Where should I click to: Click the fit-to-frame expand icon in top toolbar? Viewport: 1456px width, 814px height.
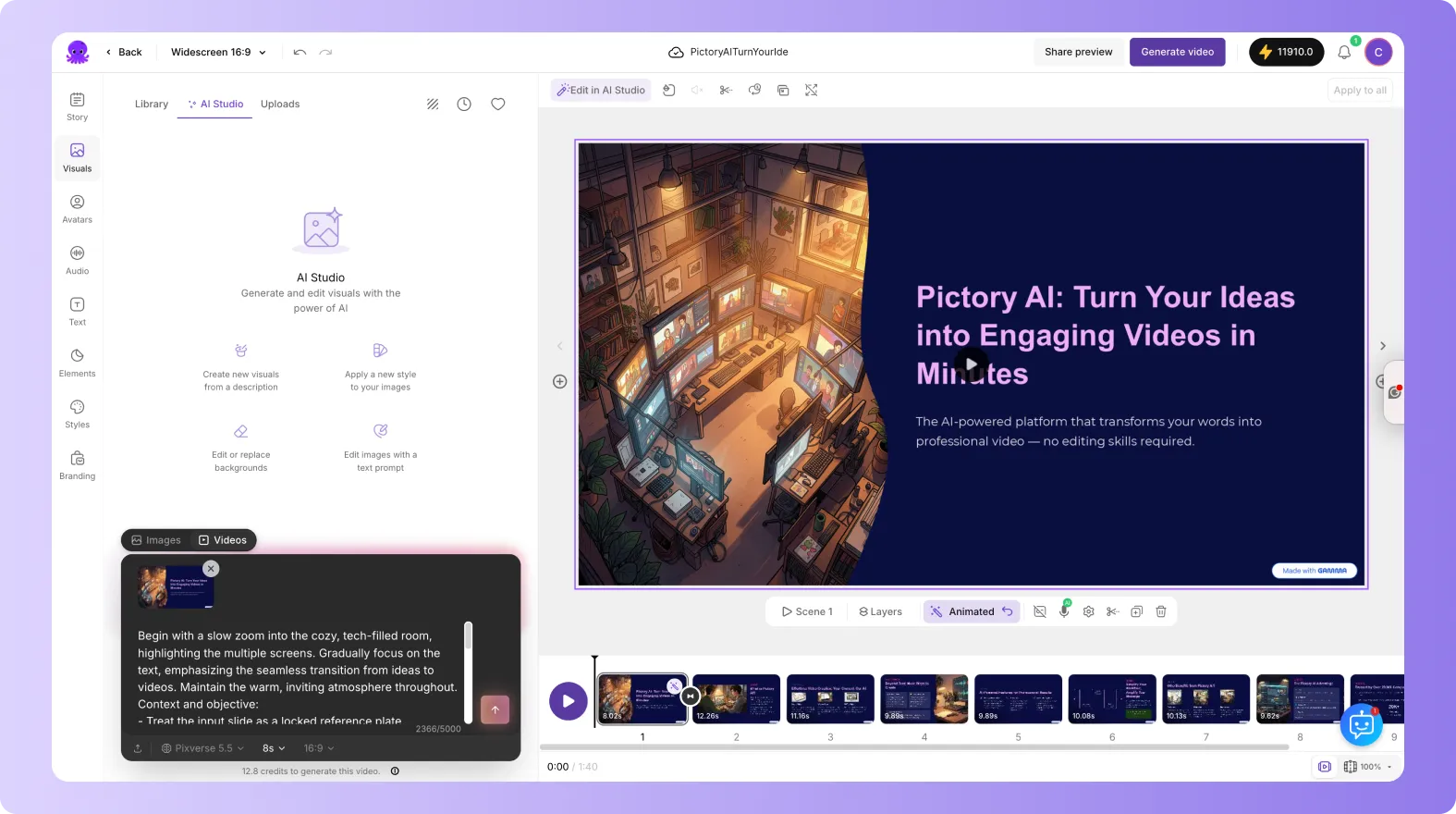click(812, 90)
